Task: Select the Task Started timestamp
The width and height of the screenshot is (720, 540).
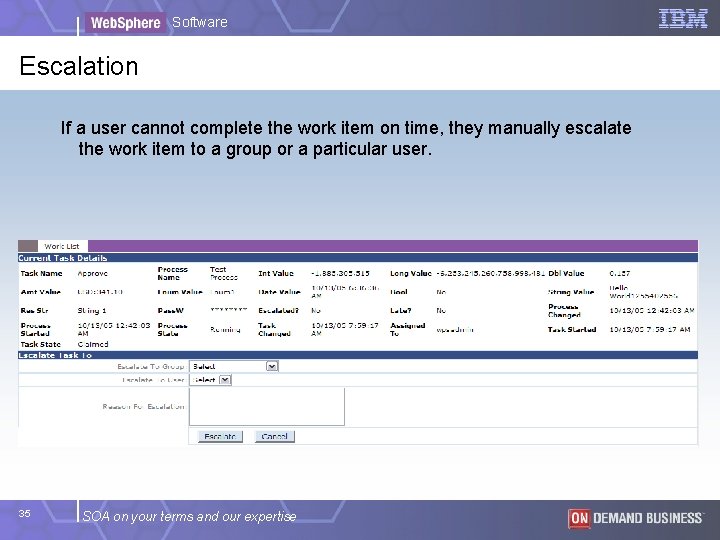Action: pos(650,329)
